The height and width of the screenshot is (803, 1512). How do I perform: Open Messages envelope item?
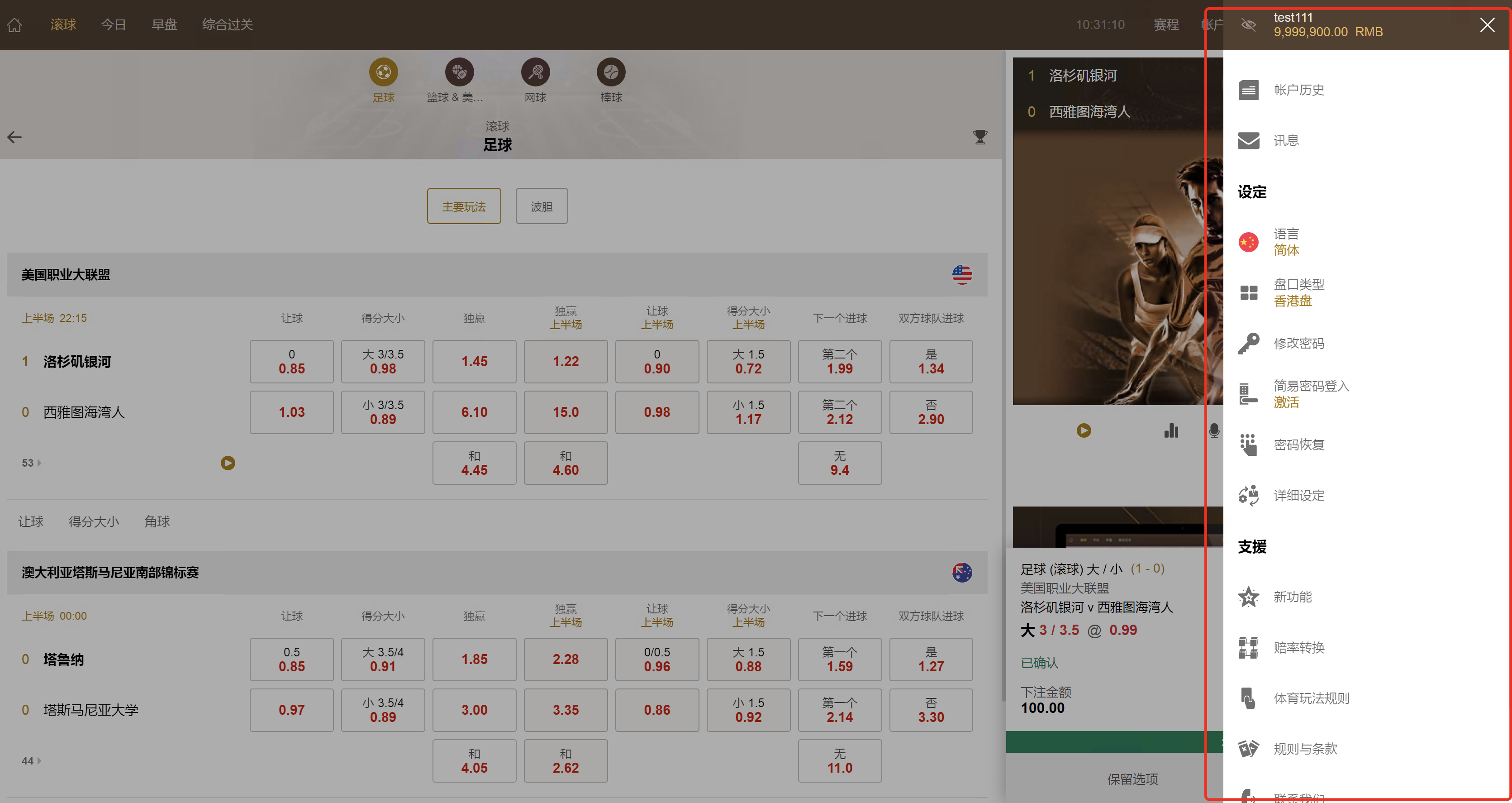pyautogui.click(x=1285, y=140)
